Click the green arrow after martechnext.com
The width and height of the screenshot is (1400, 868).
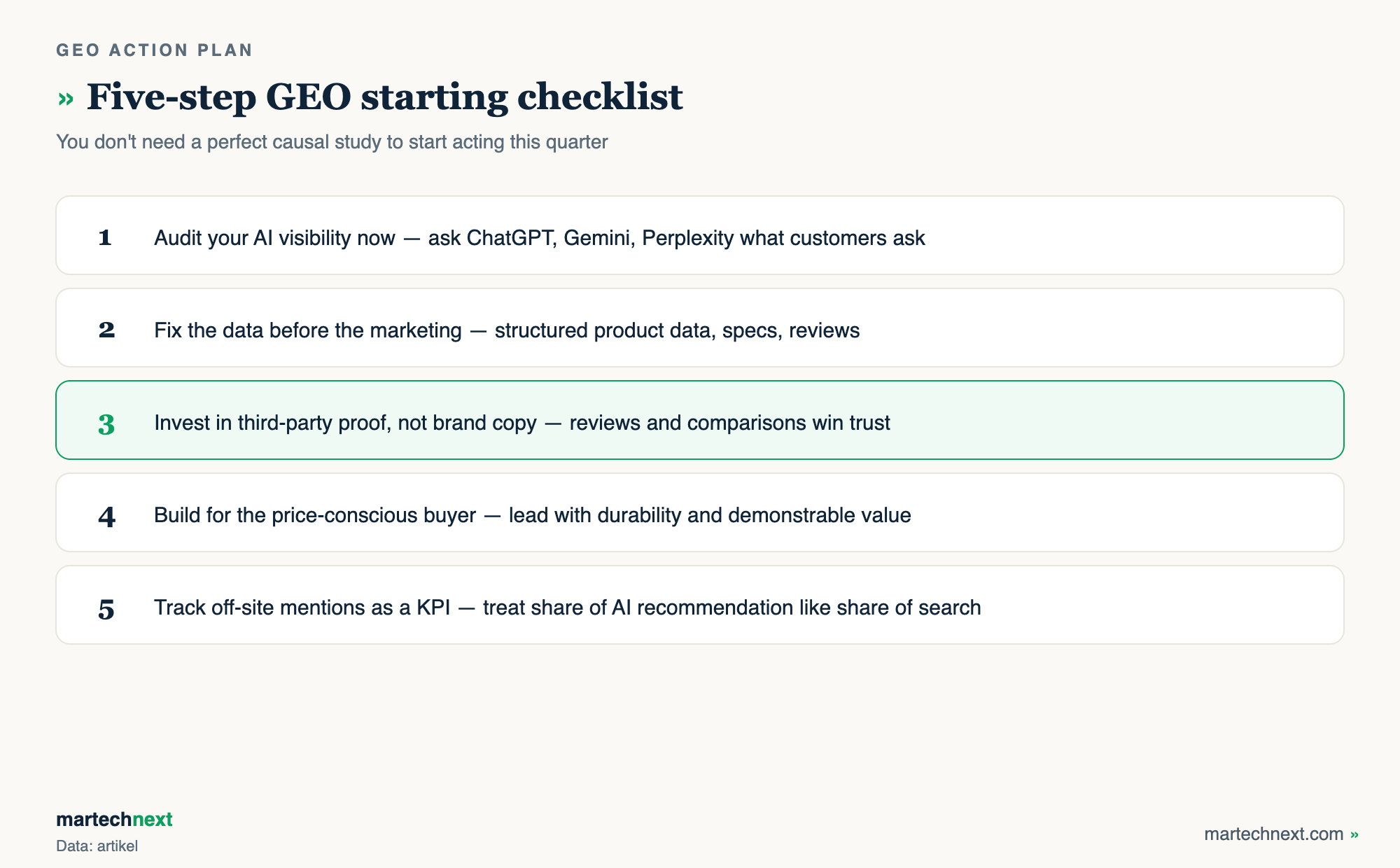pyautogui.click(x=1354, y=834)
